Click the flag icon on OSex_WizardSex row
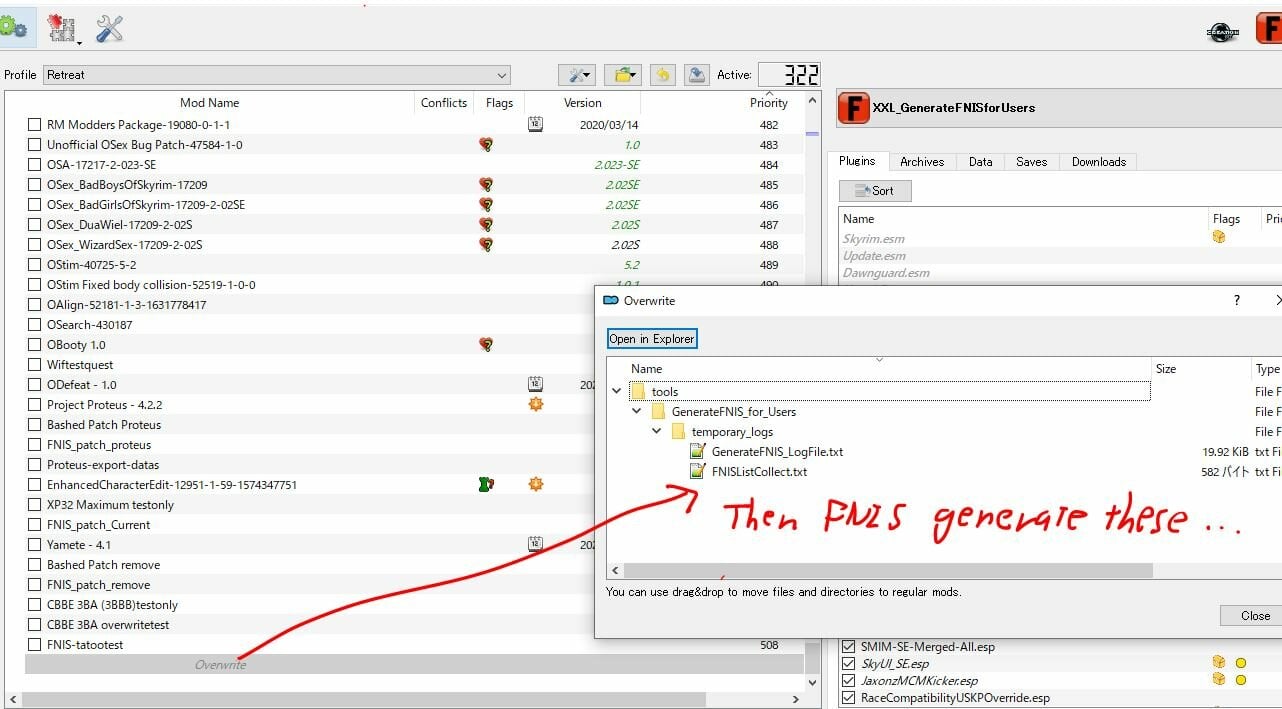 (x=486, y=245)
